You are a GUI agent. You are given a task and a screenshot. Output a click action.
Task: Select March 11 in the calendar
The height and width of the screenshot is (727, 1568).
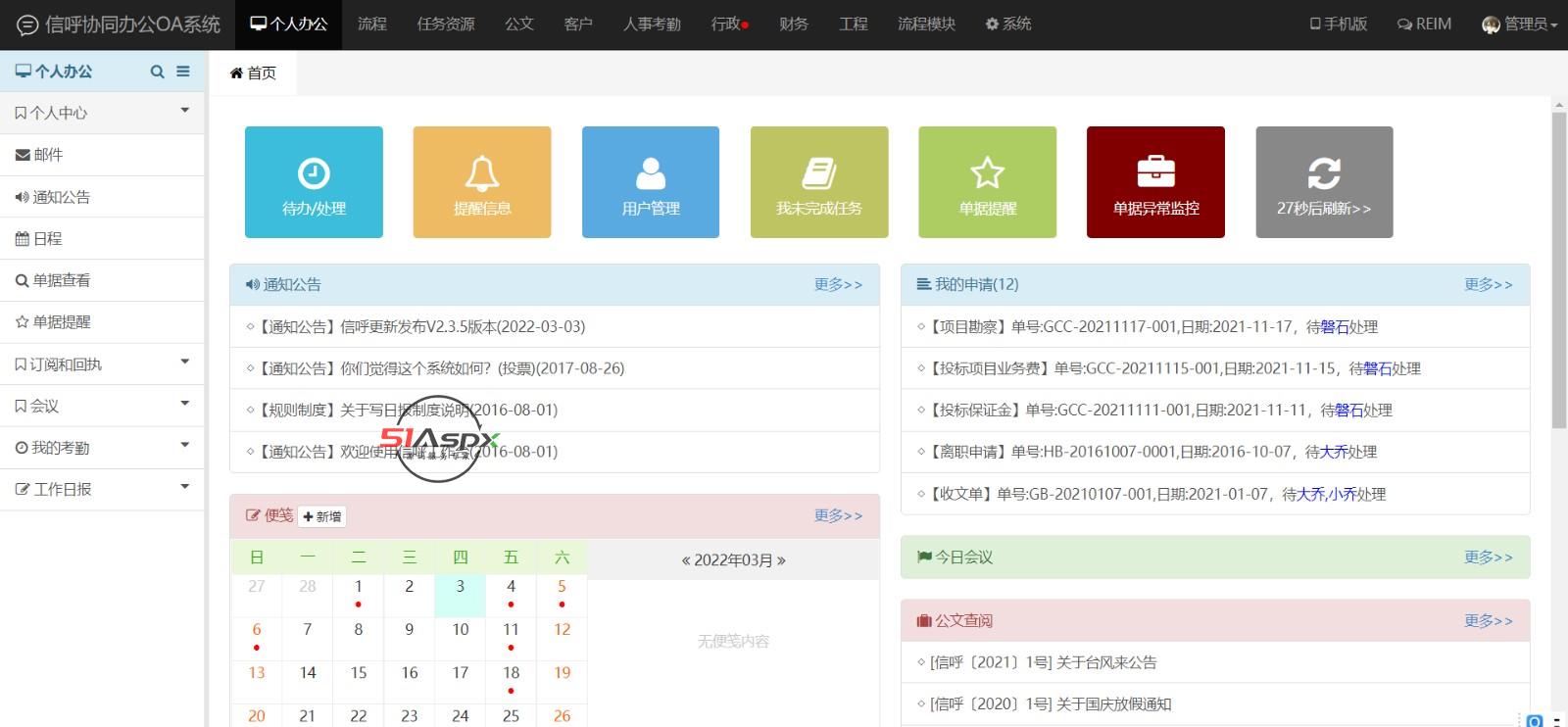coord(511,638)
